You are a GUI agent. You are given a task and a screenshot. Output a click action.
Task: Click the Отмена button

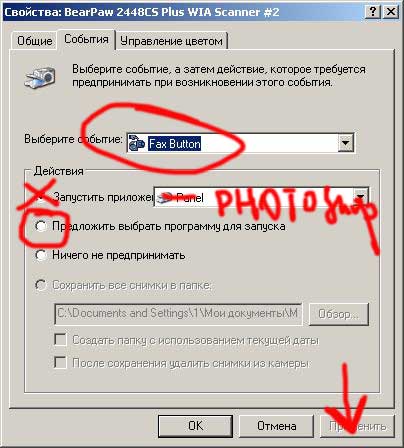point(277,426)
